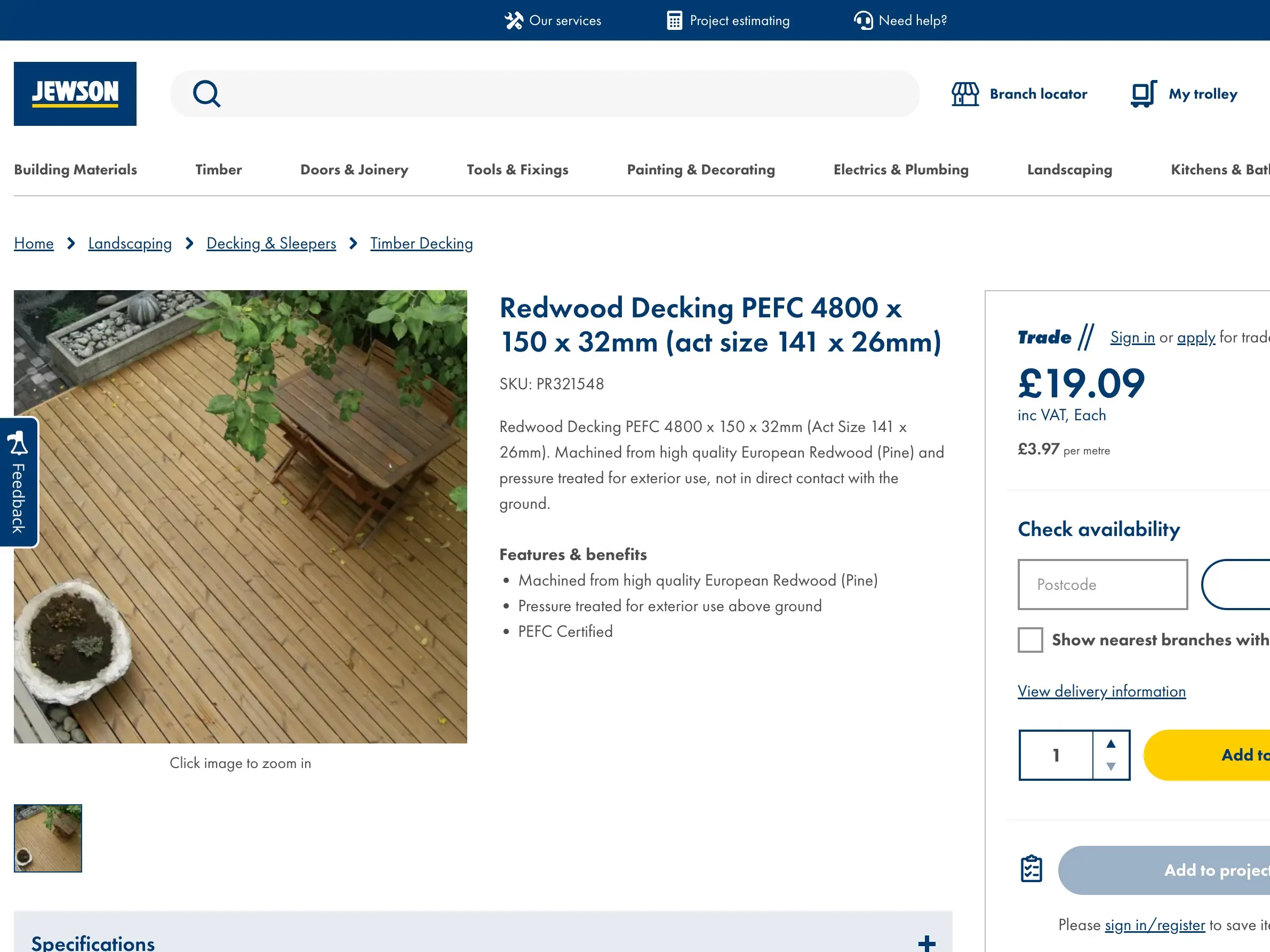Click the search magnifier icon

[207, 93]
